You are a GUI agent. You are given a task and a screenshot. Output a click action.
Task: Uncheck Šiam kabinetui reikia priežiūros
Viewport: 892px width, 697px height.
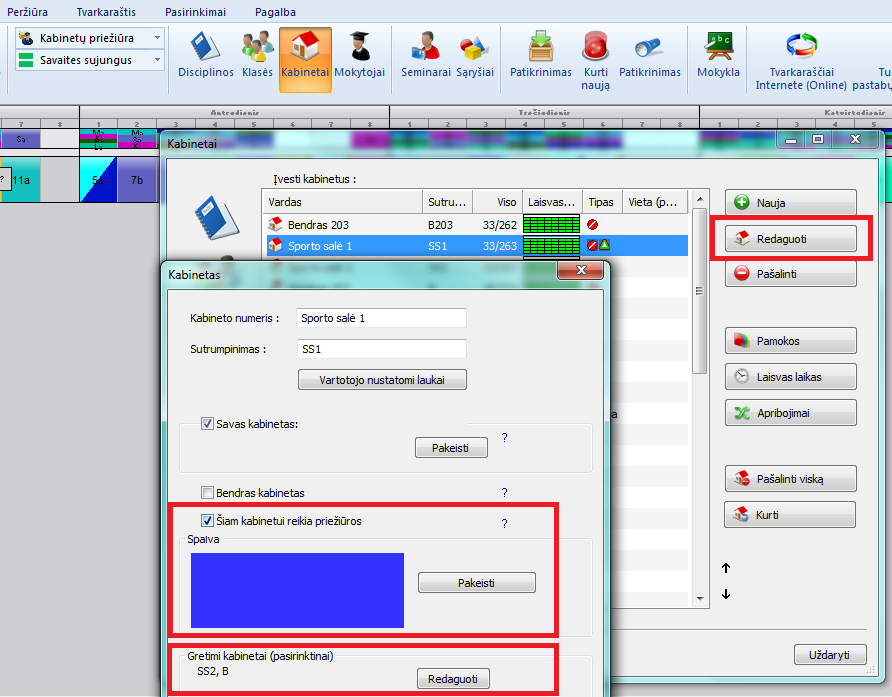[x=208, y=521]
